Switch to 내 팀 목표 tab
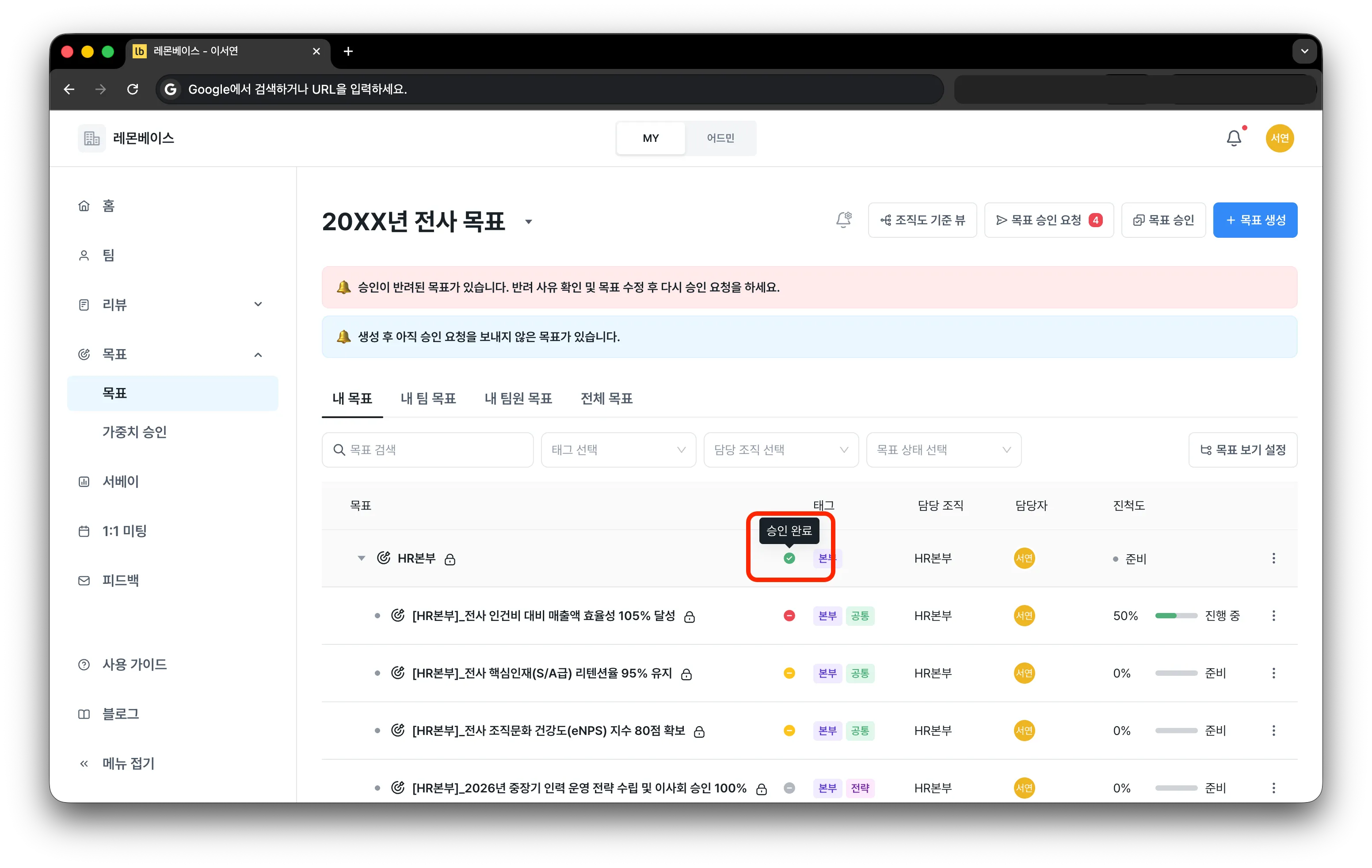This screenshot has width=1372, height=868. (428, 399)
